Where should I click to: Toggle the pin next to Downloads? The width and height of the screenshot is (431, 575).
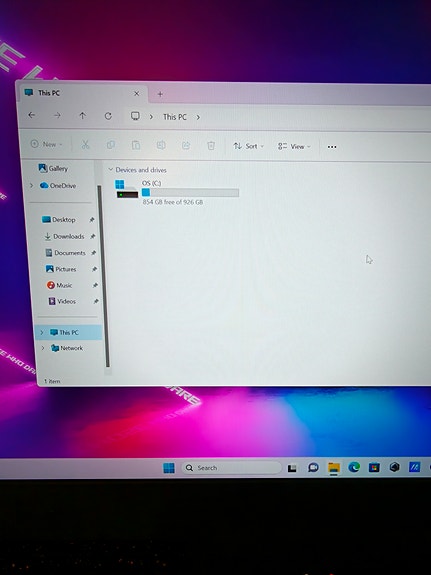point(93,237)
